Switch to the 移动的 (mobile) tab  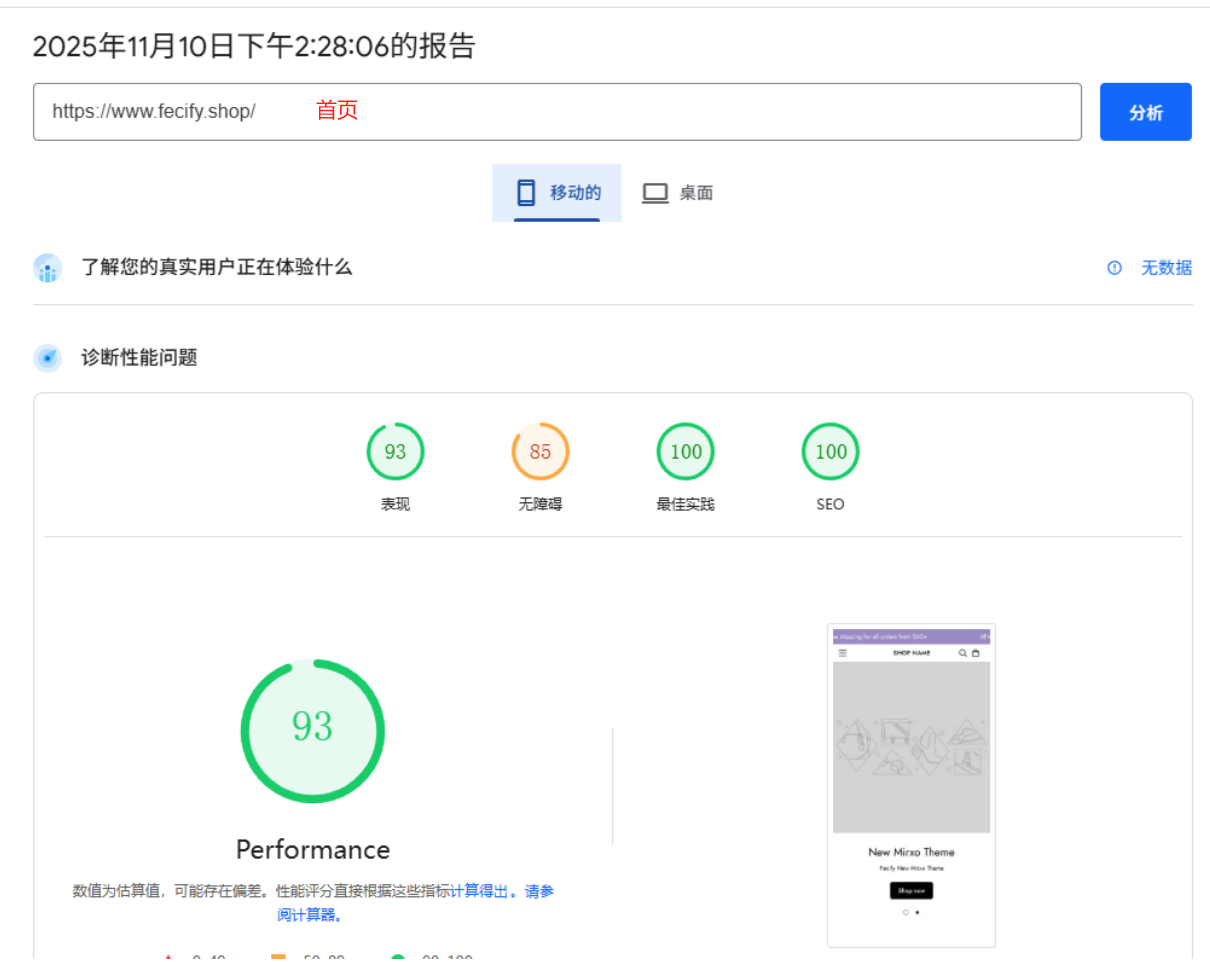click(x=557, y=193)
